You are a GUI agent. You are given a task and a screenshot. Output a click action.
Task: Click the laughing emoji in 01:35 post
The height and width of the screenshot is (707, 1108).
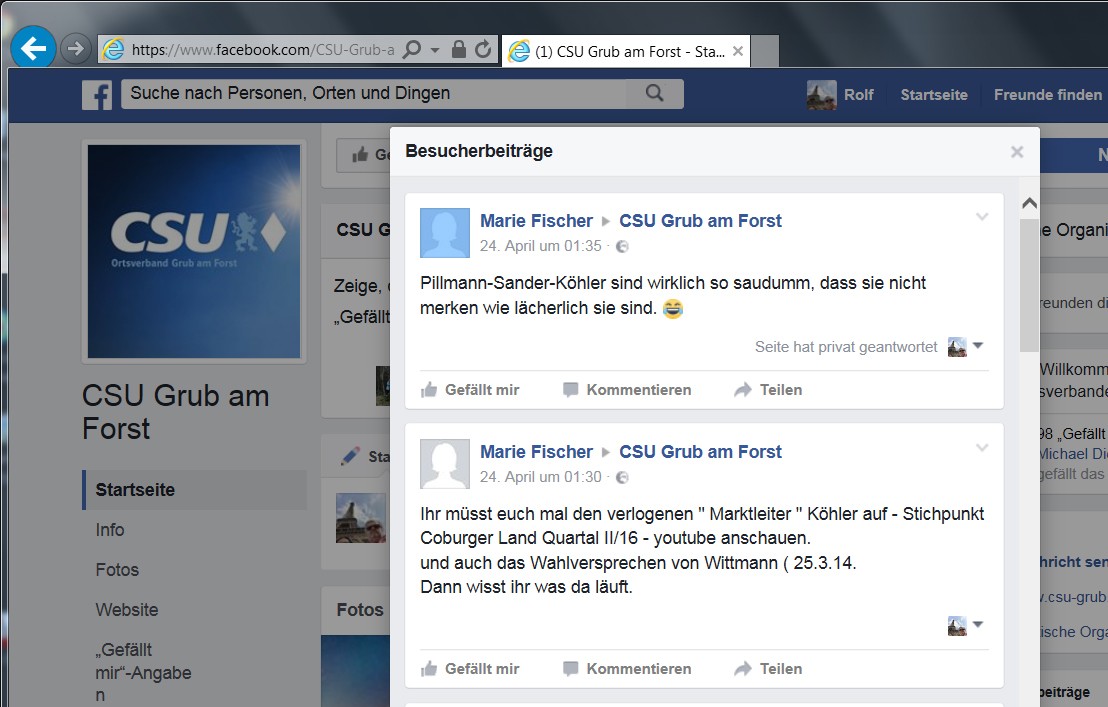pos(673,309)
